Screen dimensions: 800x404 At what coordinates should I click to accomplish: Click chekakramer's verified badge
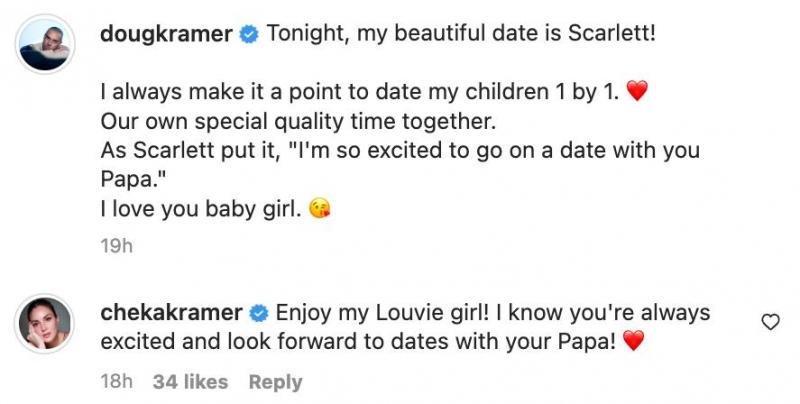point(258,314)
